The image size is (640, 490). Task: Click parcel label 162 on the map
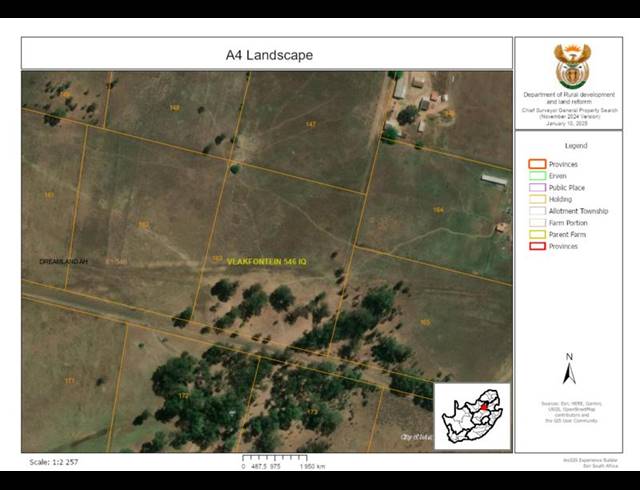tap(144, 225)
